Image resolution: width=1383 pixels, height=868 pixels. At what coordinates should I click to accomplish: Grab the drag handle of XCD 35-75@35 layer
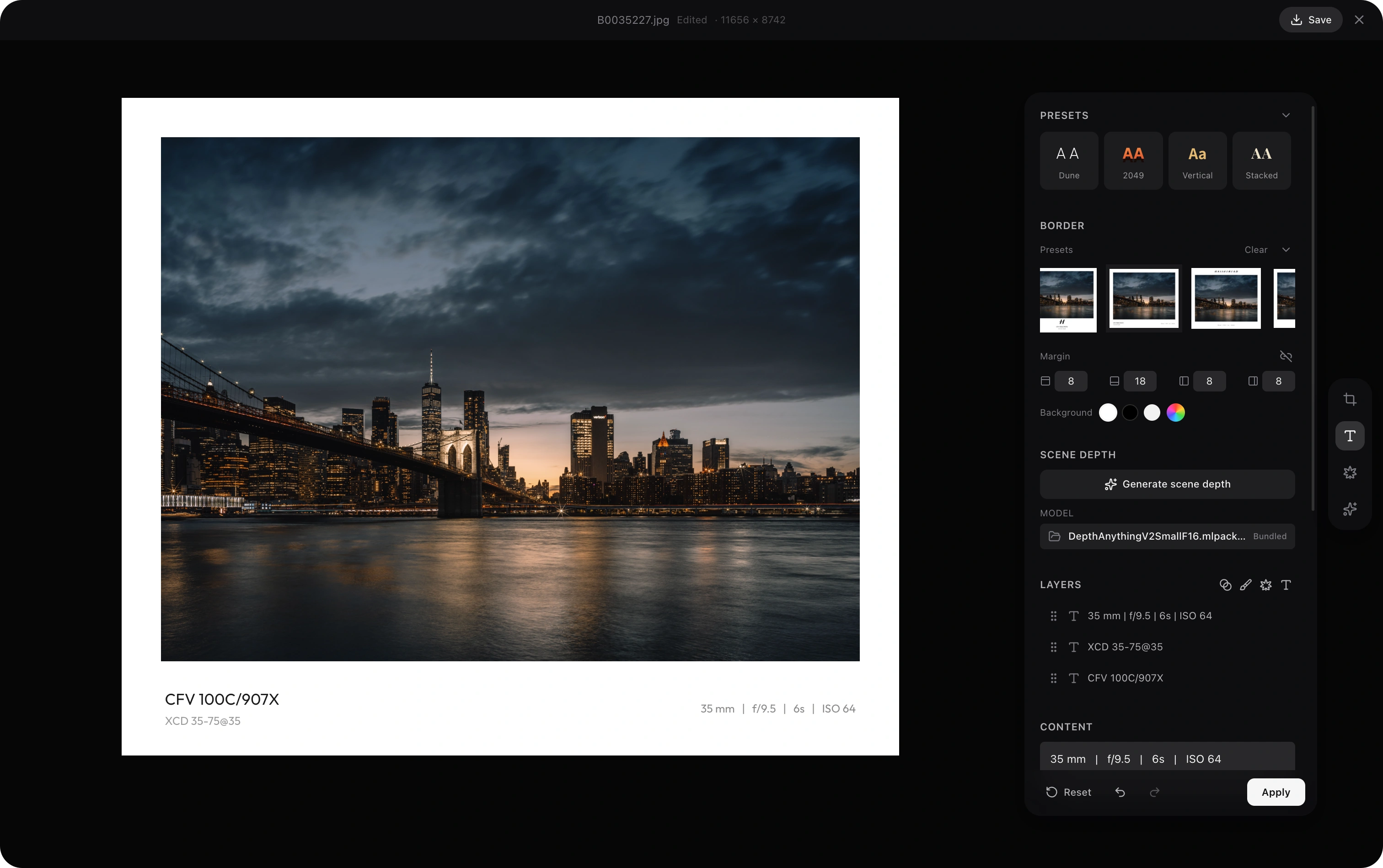(x=1053, y=647)
